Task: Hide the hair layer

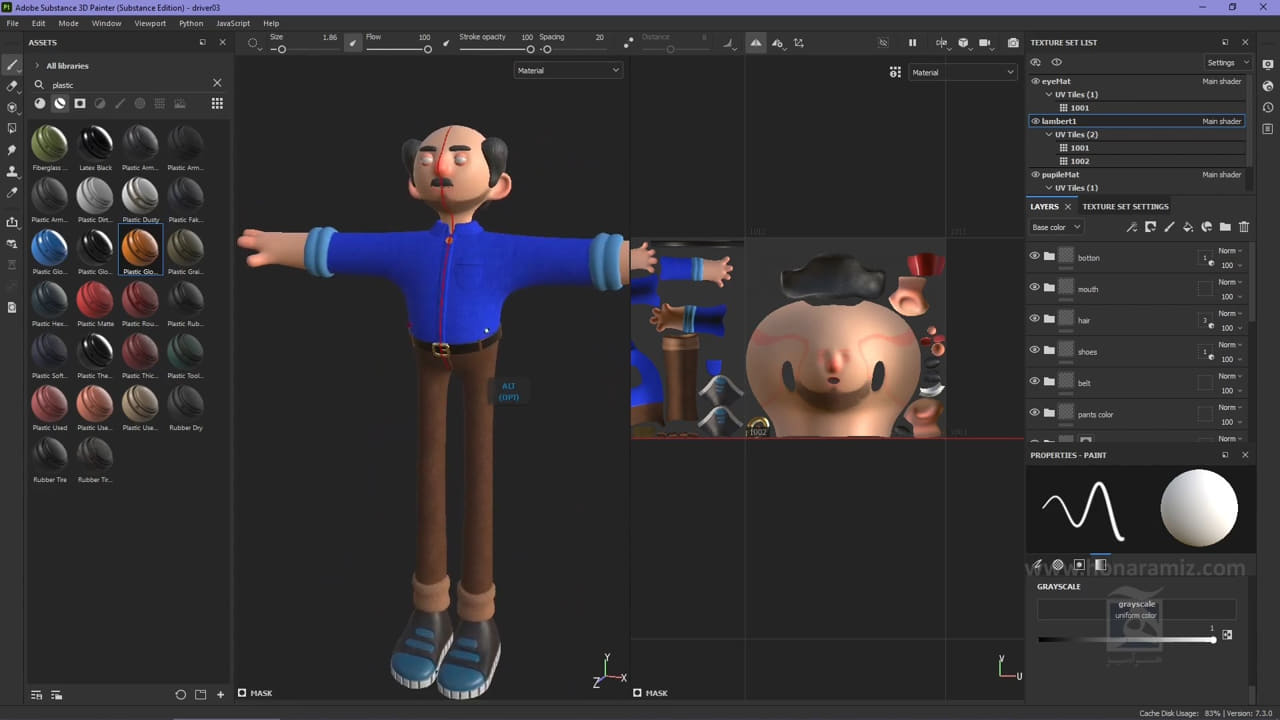Action: 1034,320
